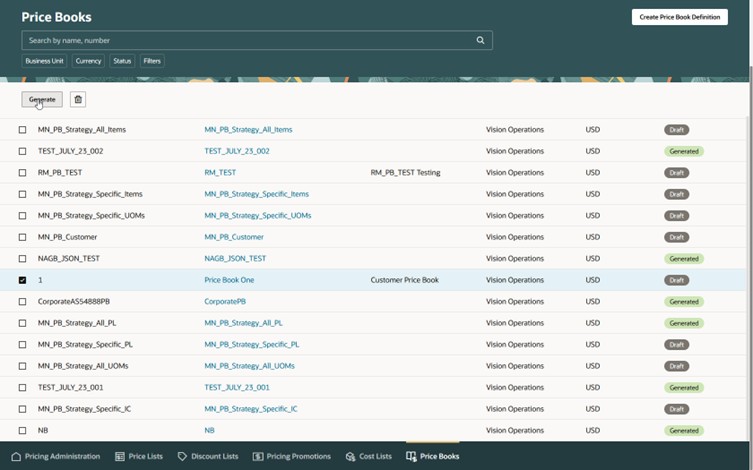Check the TEST_JULY_23_002 row checkbox
The height and width of the screenshot is (470, 753).
[22, 151]
